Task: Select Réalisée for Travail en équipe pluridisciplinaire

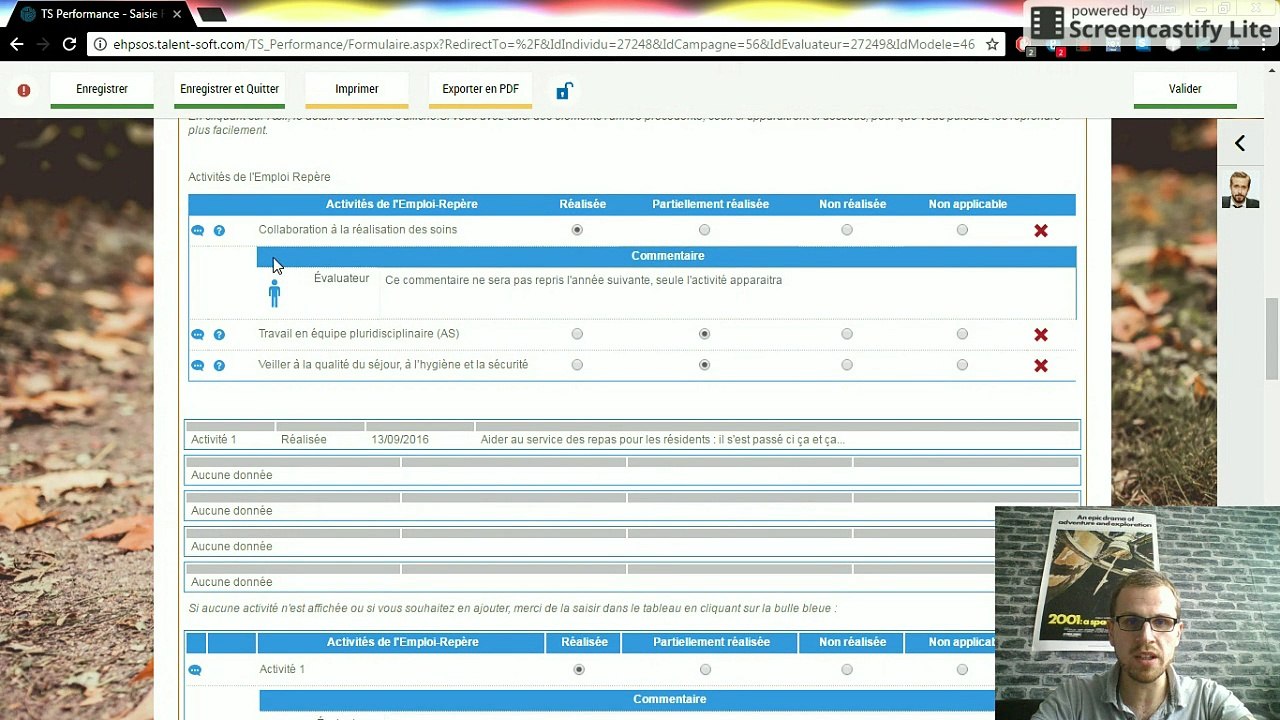Action: tap(577, 334)
